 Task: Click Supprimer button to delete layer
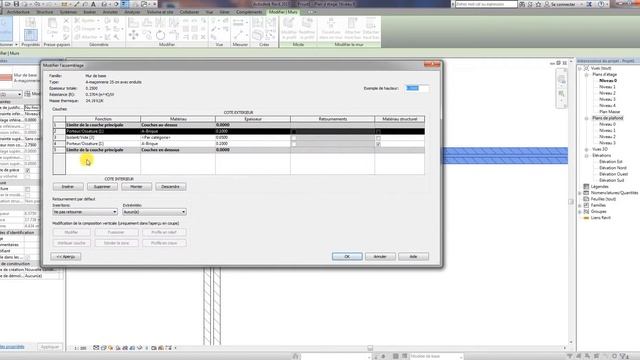102,187
